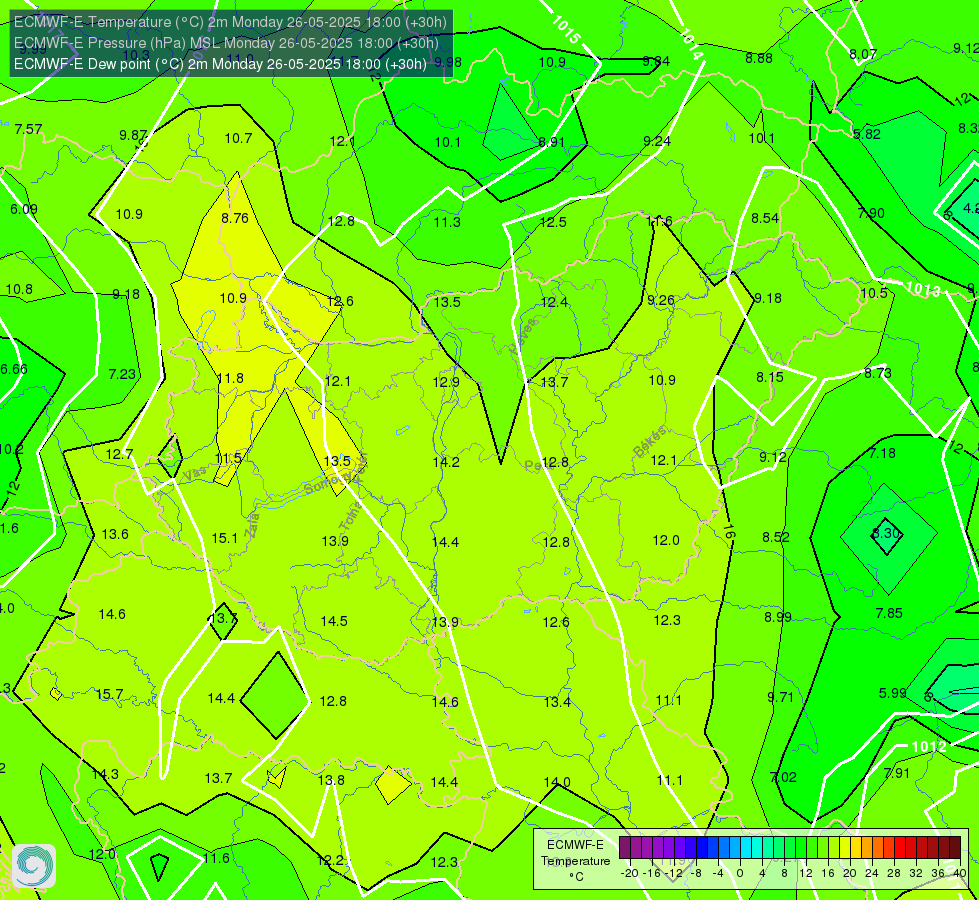Click the spiral weather logo icon
Viewport: 979px width, 900px height.
pos(34,866)
